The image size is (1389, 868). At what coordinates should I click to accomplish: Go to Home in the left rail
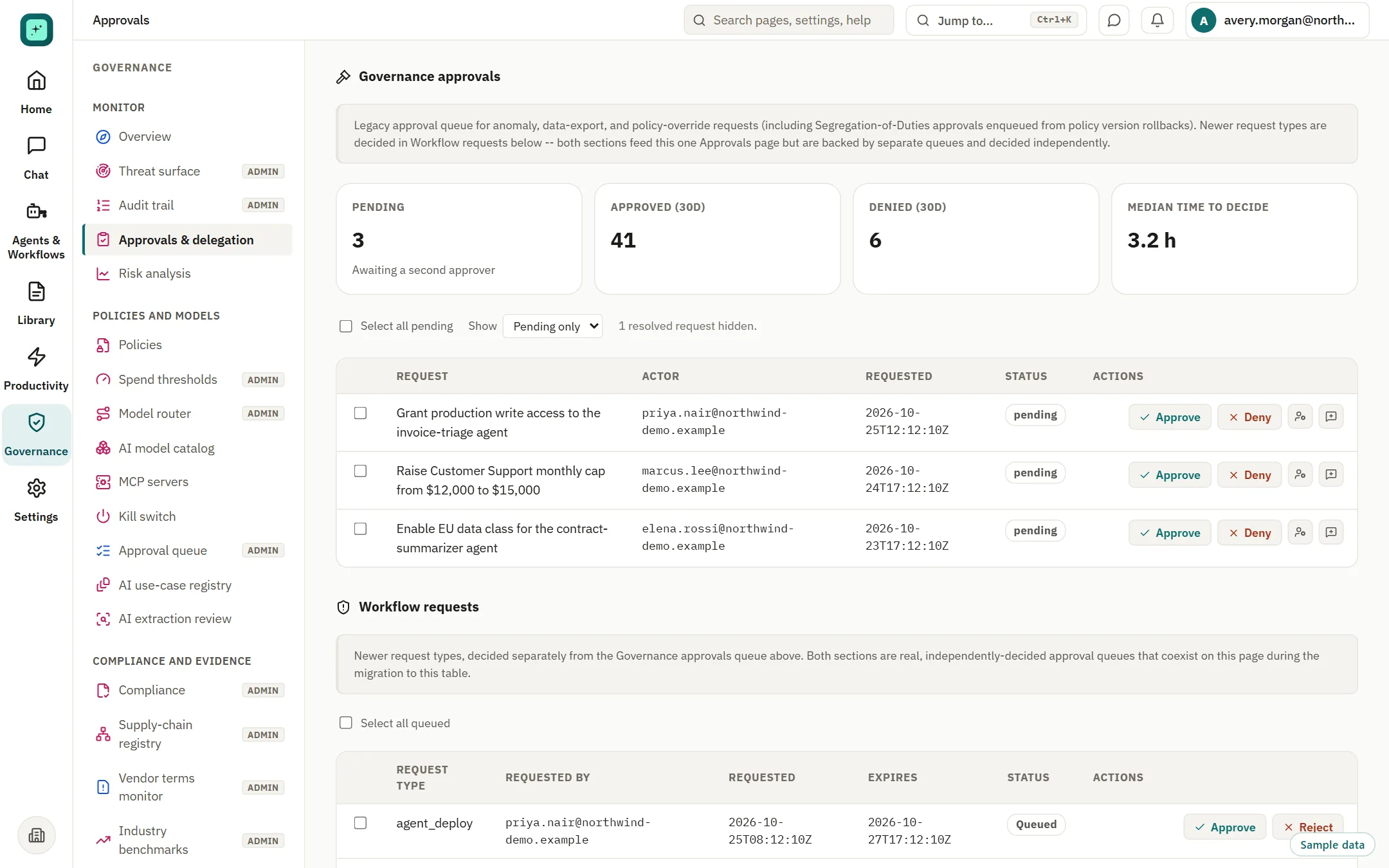(36, 93)
